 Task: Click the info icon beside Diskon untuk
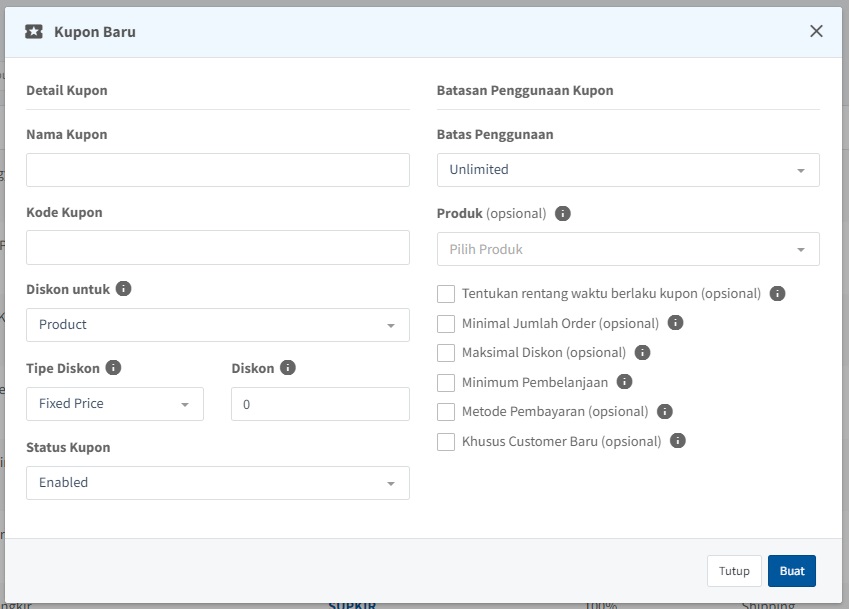[x=124, y=289]
